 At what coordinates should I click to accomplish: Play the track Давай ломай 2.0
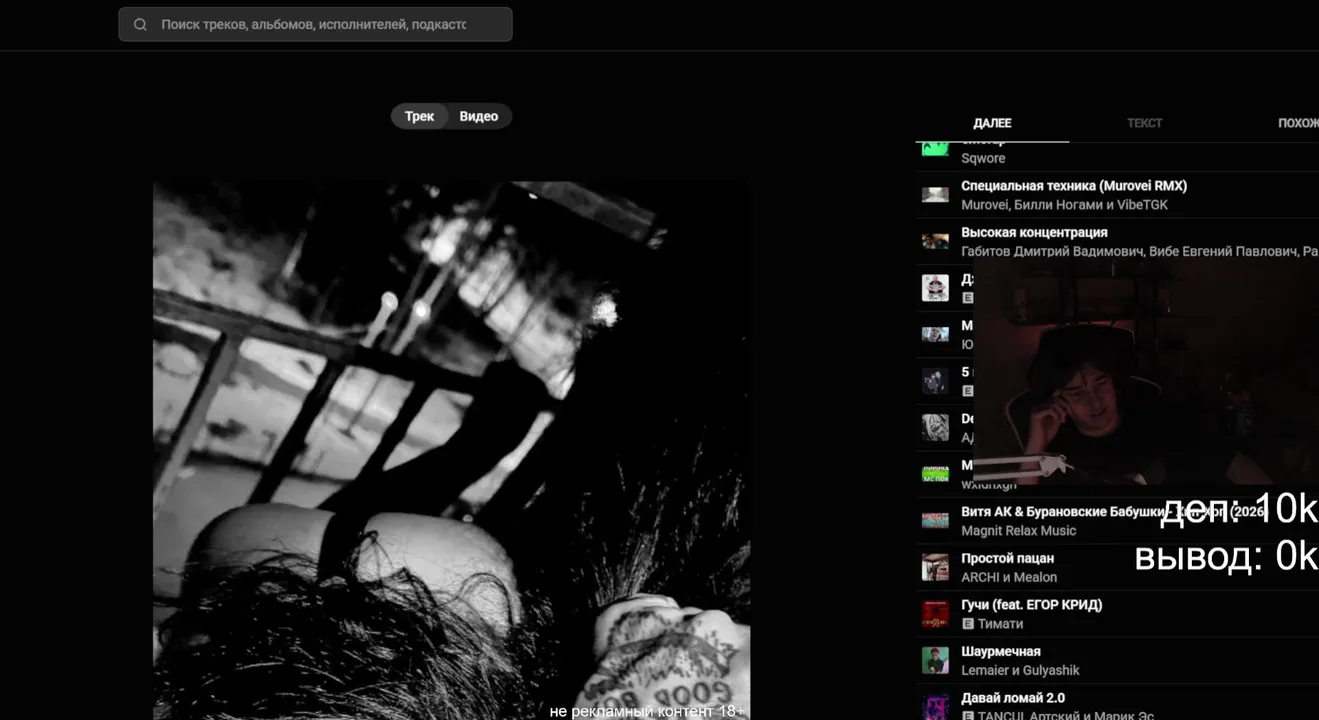tap(1013, 698)
